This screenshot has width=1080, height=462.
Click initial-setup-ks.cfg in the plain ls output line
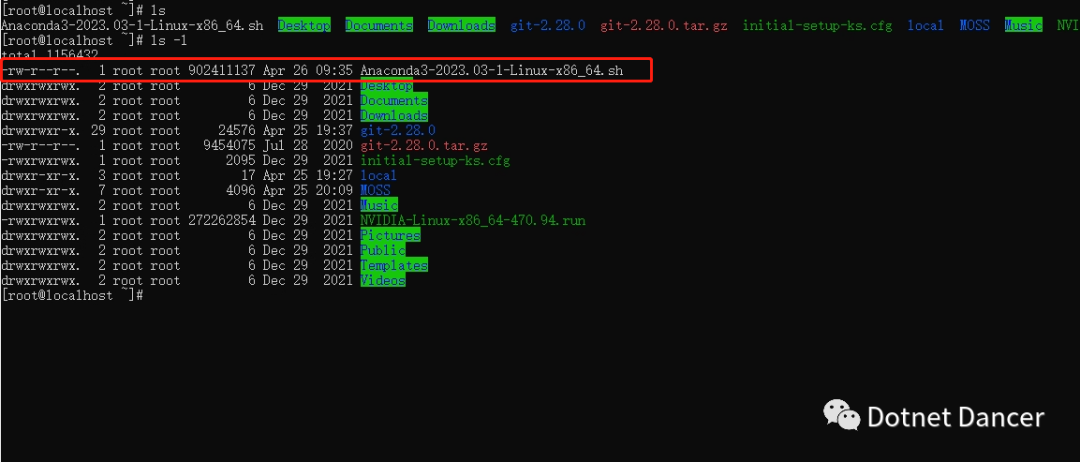click(817, 25)
